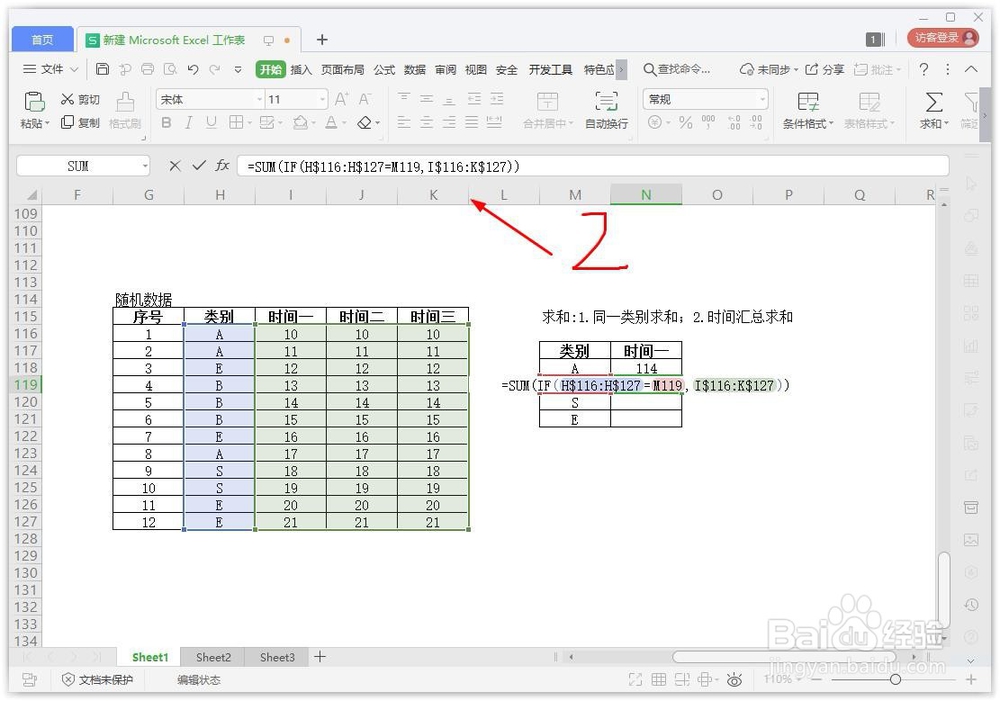This screenshot has width=1000, height=701.
Task: Click the select-all corner triangle
Action: [31, 195]
